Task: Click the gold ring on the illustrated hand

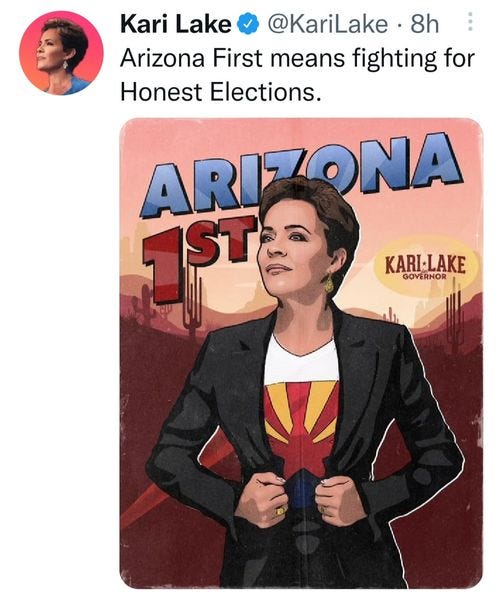Action: tap(281, 510)
